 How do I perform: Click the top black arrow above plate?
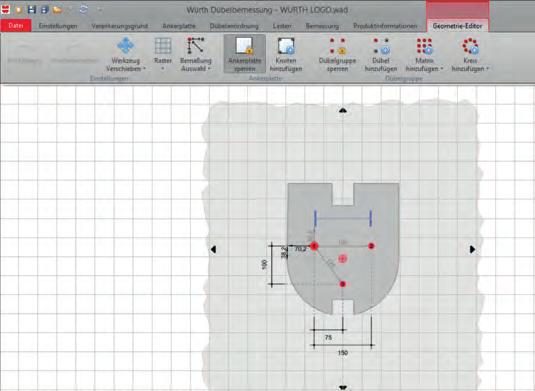(343, 110)
